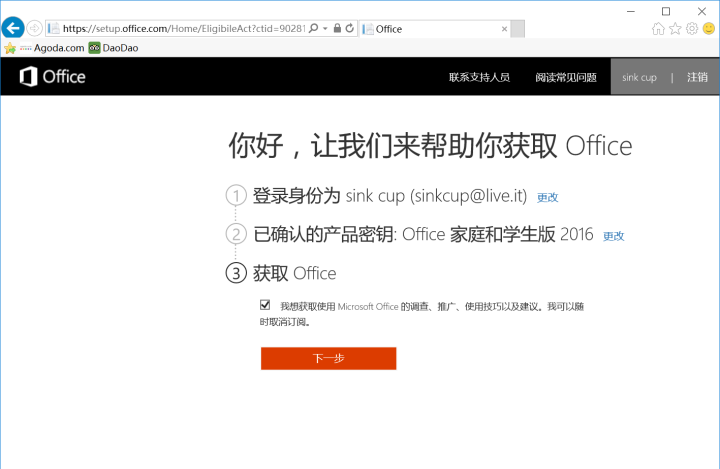Click the browser Back arrow button
The height and width of the screenshot is (469, 720).
pos(13,28)
